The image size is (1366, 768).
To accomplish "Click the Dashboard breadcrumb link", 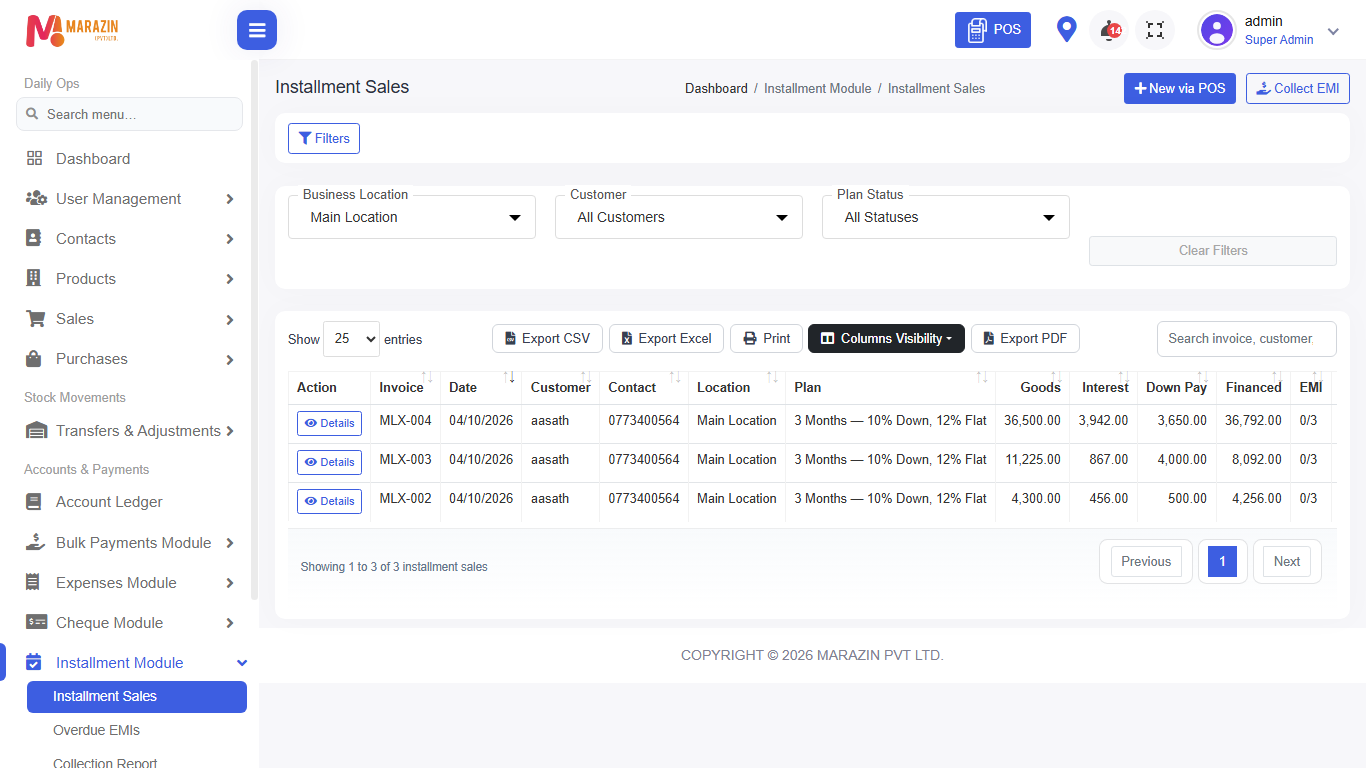I will click(716, 89).
